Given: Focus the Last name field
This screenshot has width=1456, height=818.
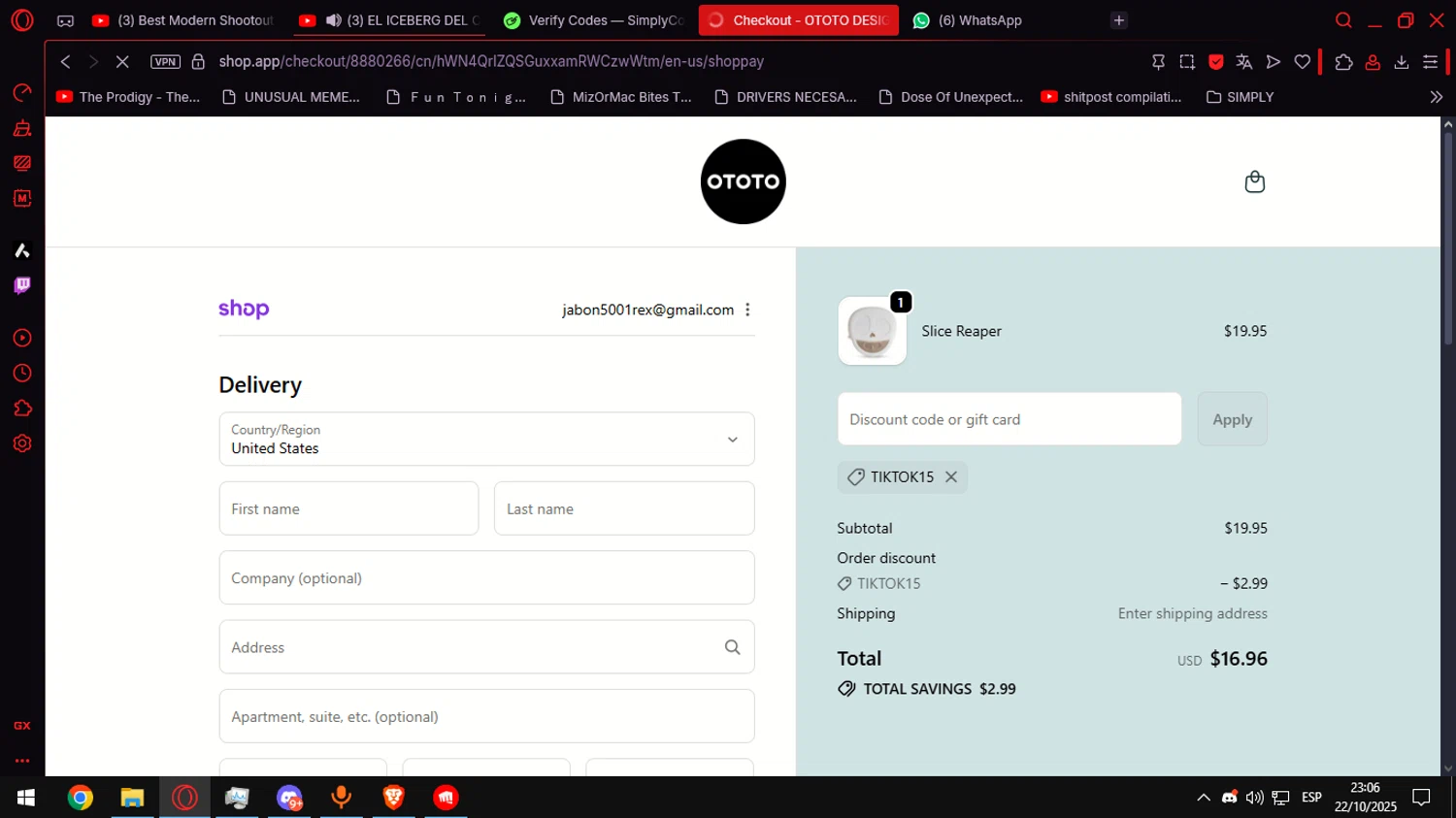Looking at the screenshot, I should click(x=624, y=508).
